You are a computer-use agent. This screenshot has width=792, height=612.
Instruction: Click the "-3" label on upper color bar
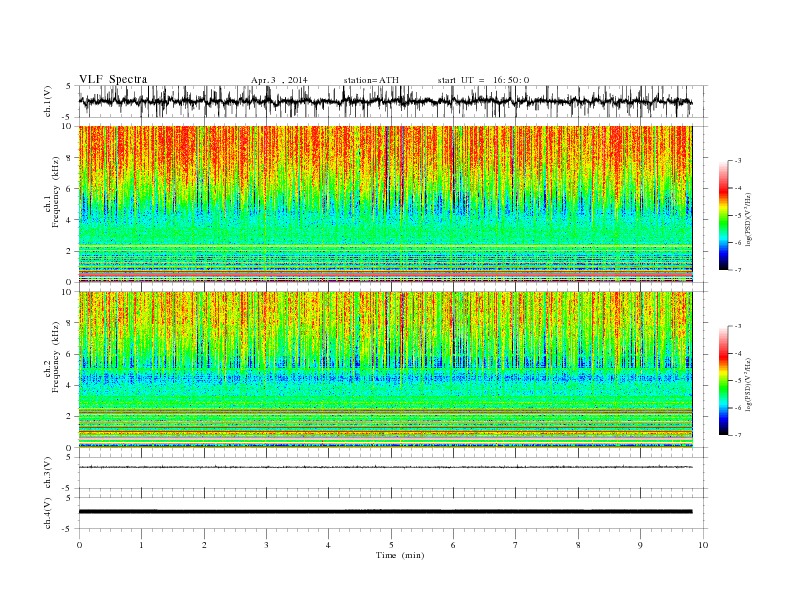[x=737, y=161]
